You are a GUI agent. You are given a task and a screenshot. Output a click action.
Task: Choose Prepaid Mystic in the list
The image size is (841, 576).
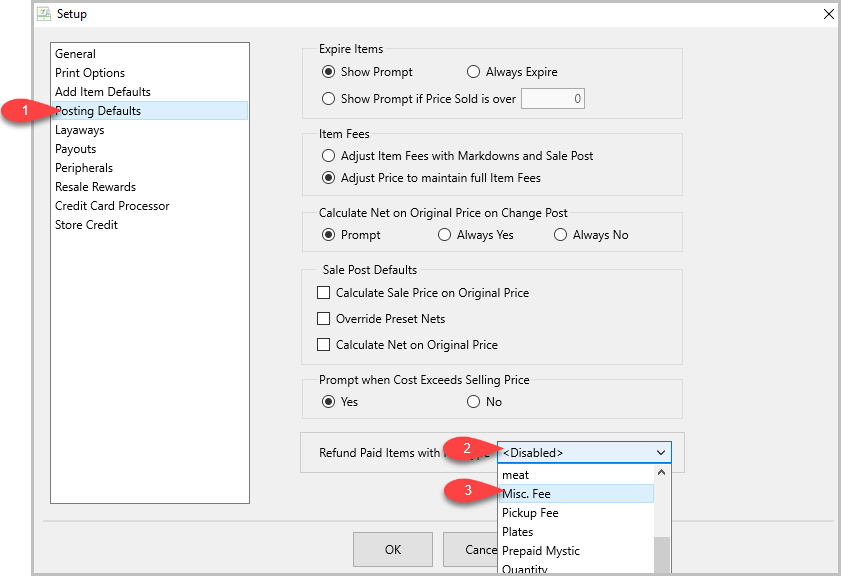tap(576, 551)
